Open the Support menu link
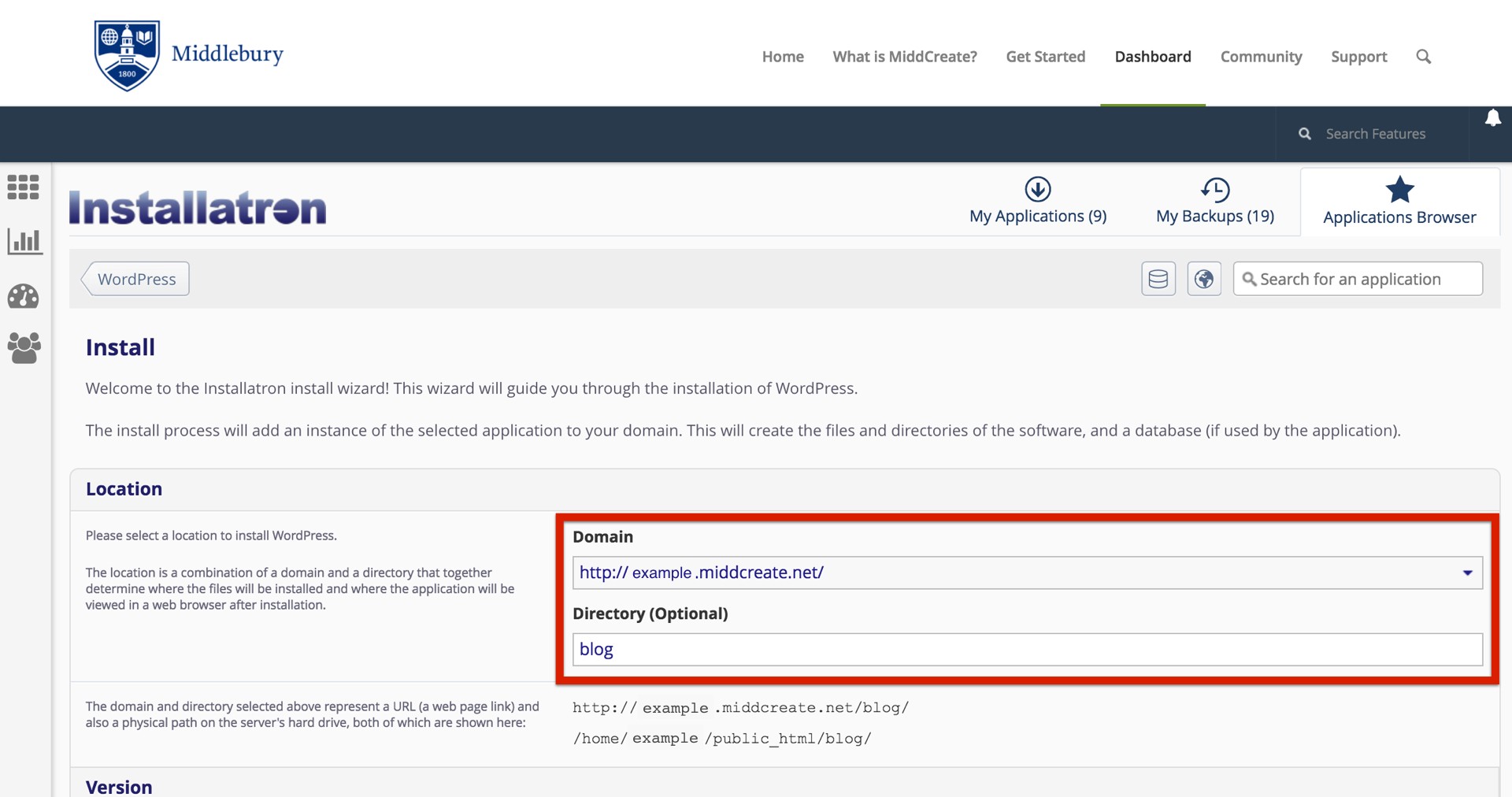1512x797 pixels. point(1358,57)
